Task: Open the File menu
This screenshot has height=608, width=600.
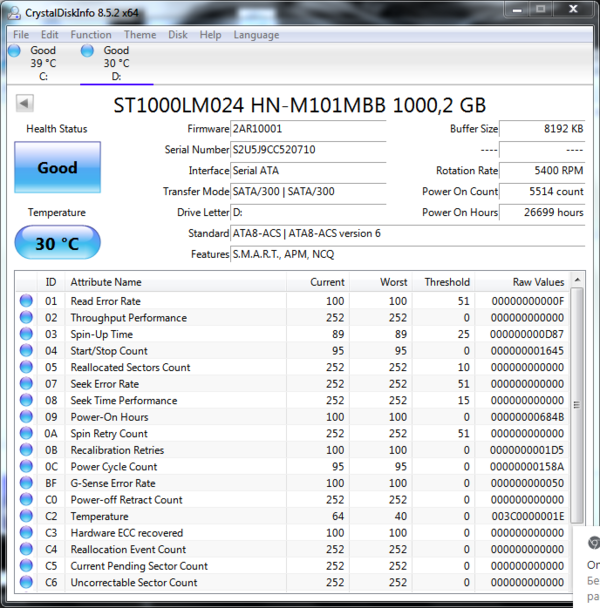Action: tap(21, 34)
